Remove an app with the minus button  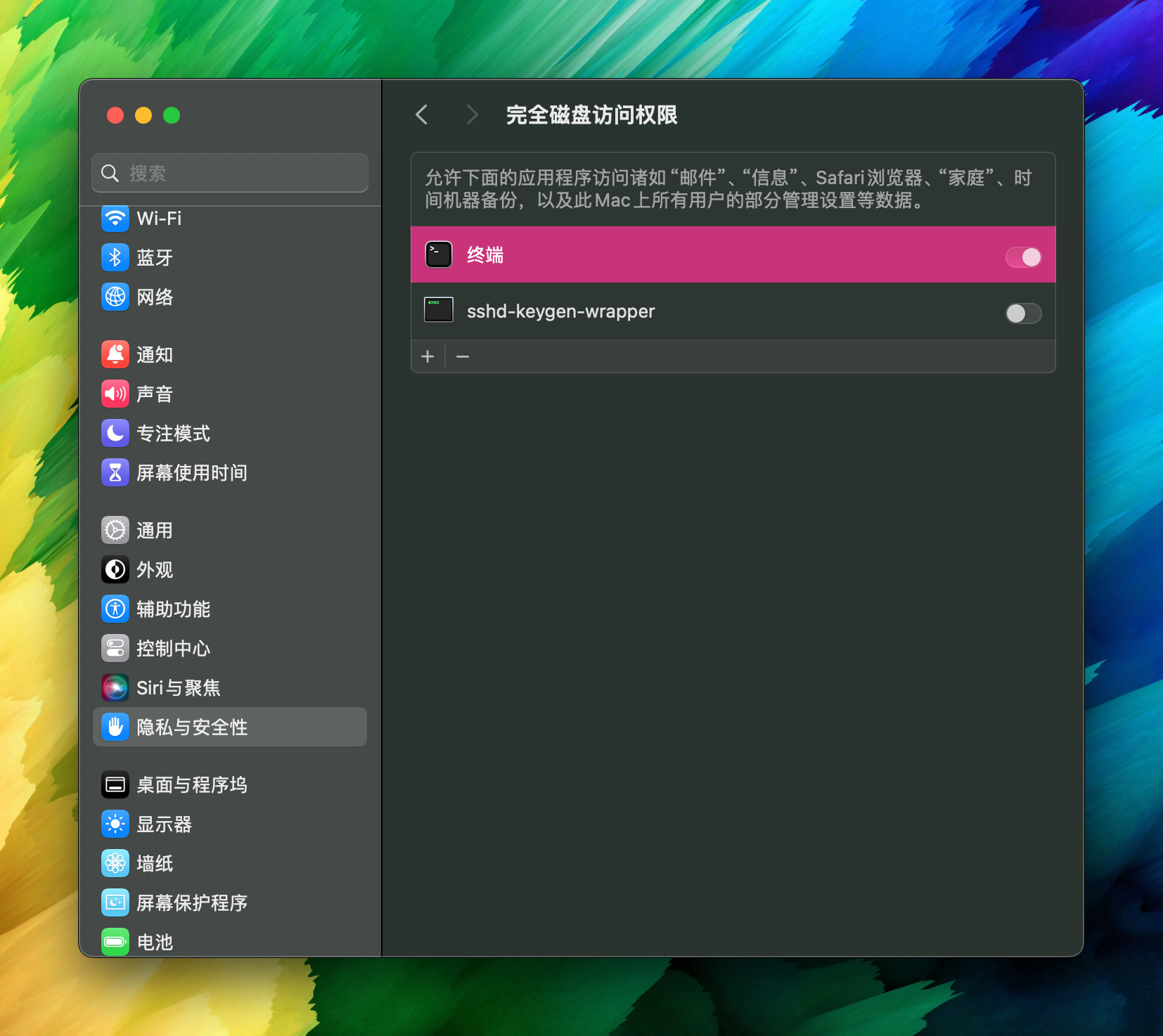pyautogui.click(x=463, y=356)
